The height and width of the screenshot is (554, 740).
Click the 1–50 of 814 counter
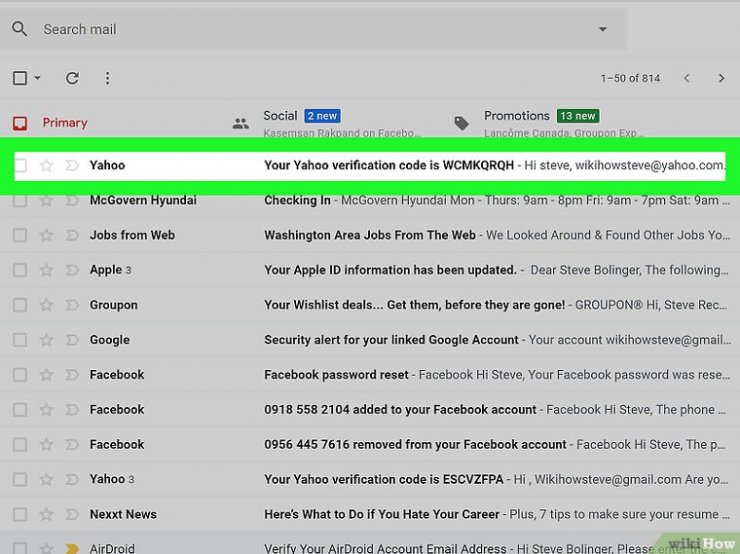coord(630,78)
